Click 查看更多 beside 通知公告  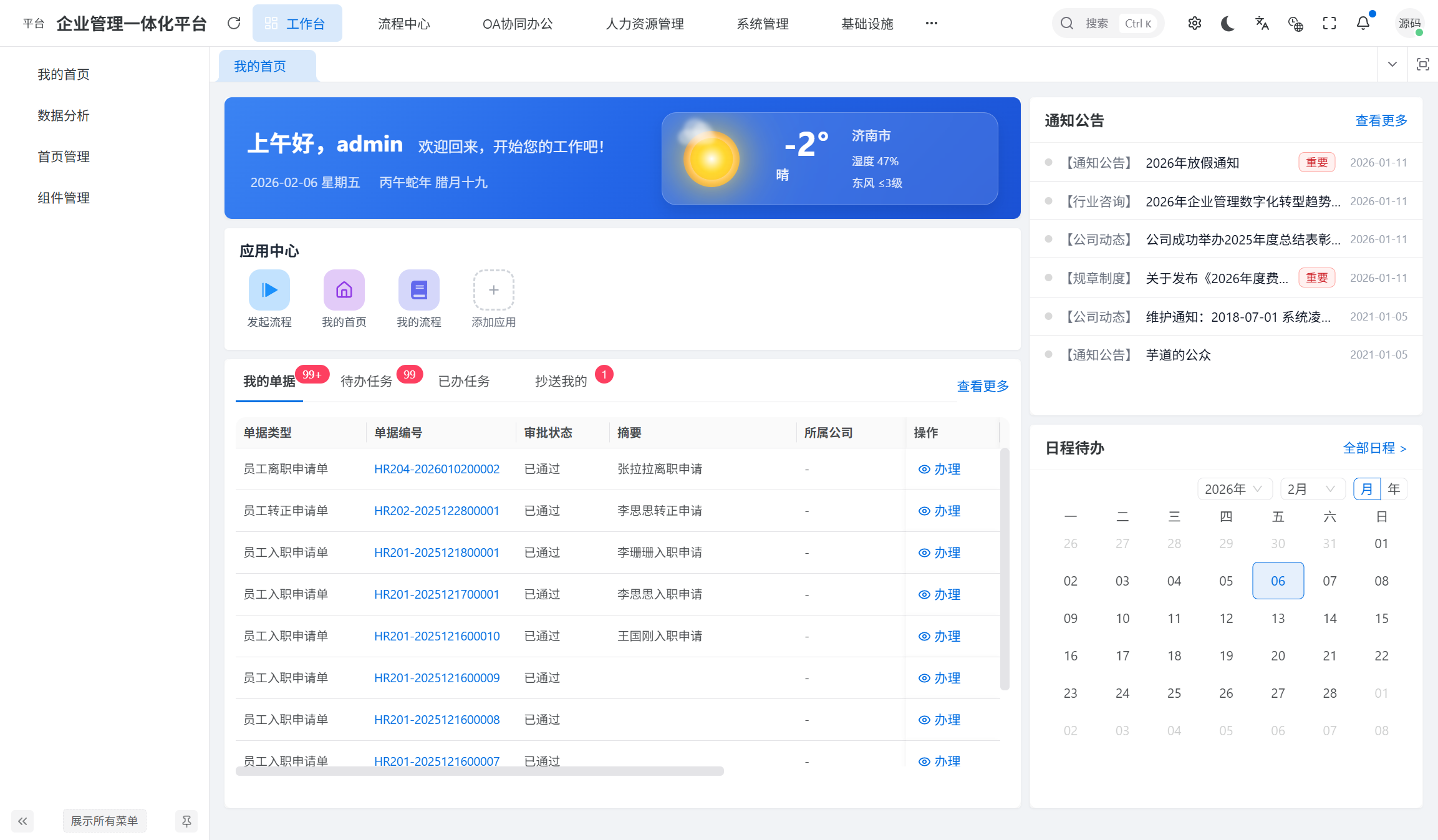pos(1381,120)
